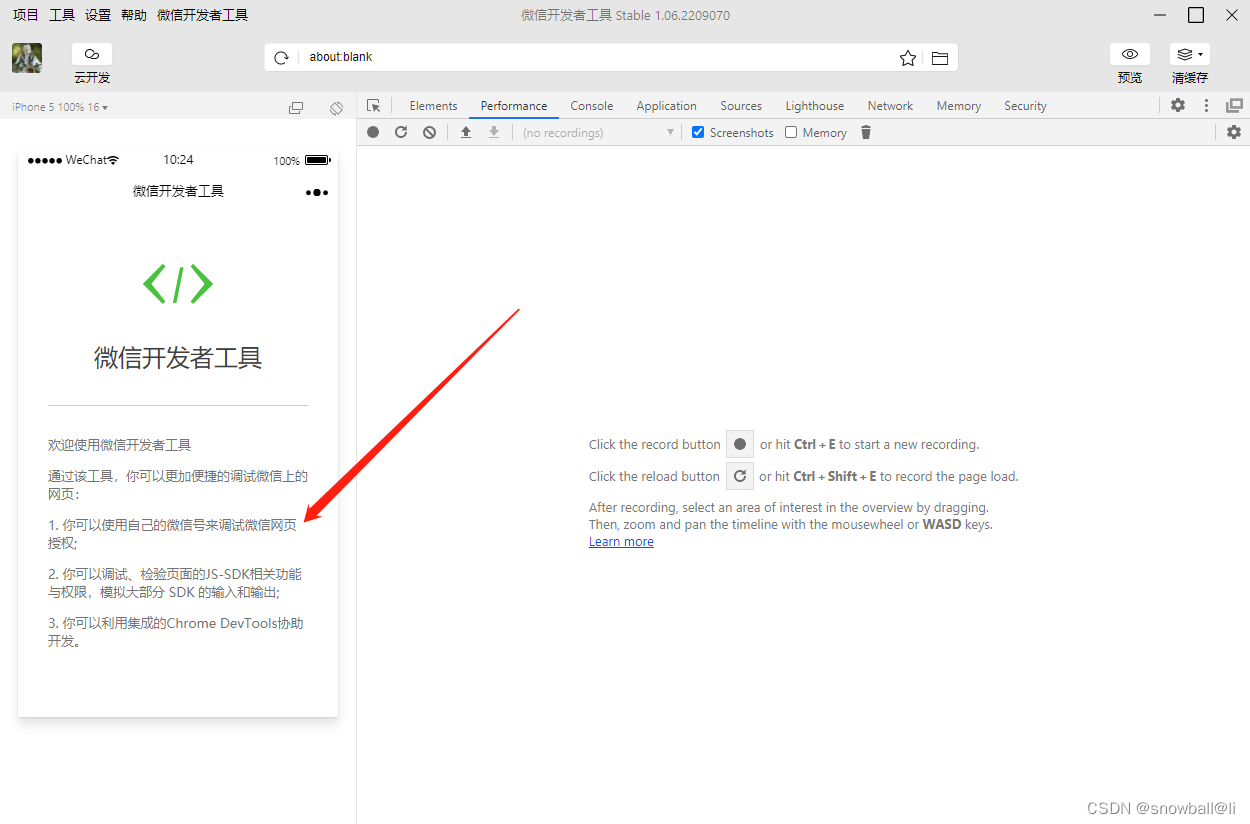This screenshot has height=824, width=1250.
Task: Click the undock DevTools window icon
Action: (1235, 105)
